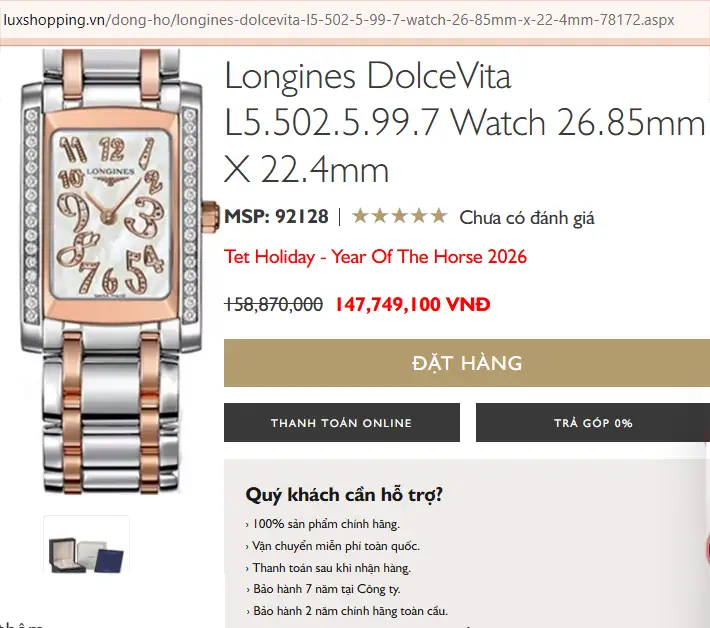Click the main Longines watch product image

[x=113, y=271]
